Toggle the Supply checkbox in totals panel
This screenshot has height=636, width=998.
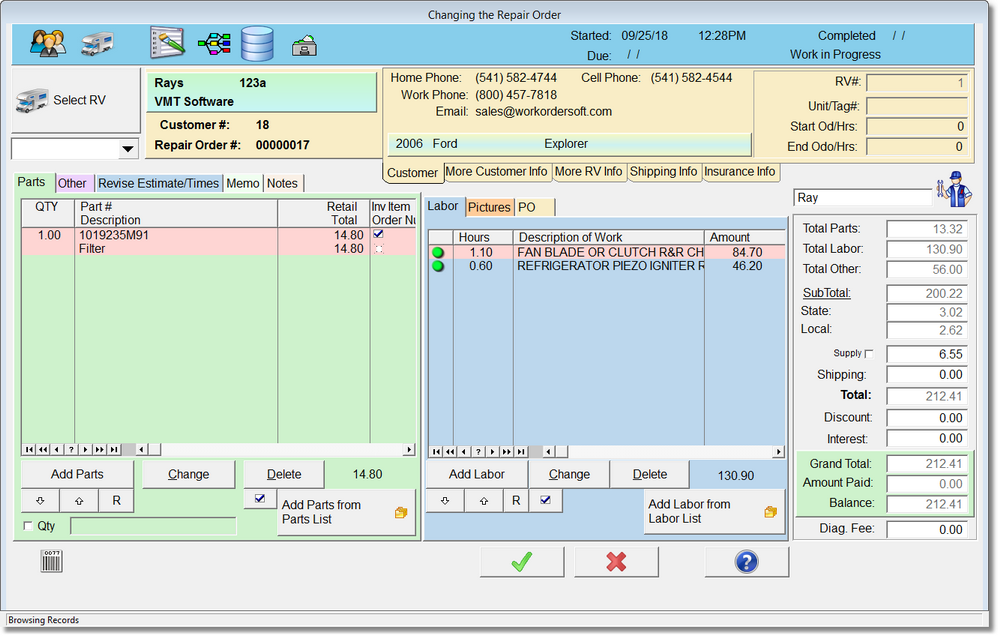(x=868, y=354)
